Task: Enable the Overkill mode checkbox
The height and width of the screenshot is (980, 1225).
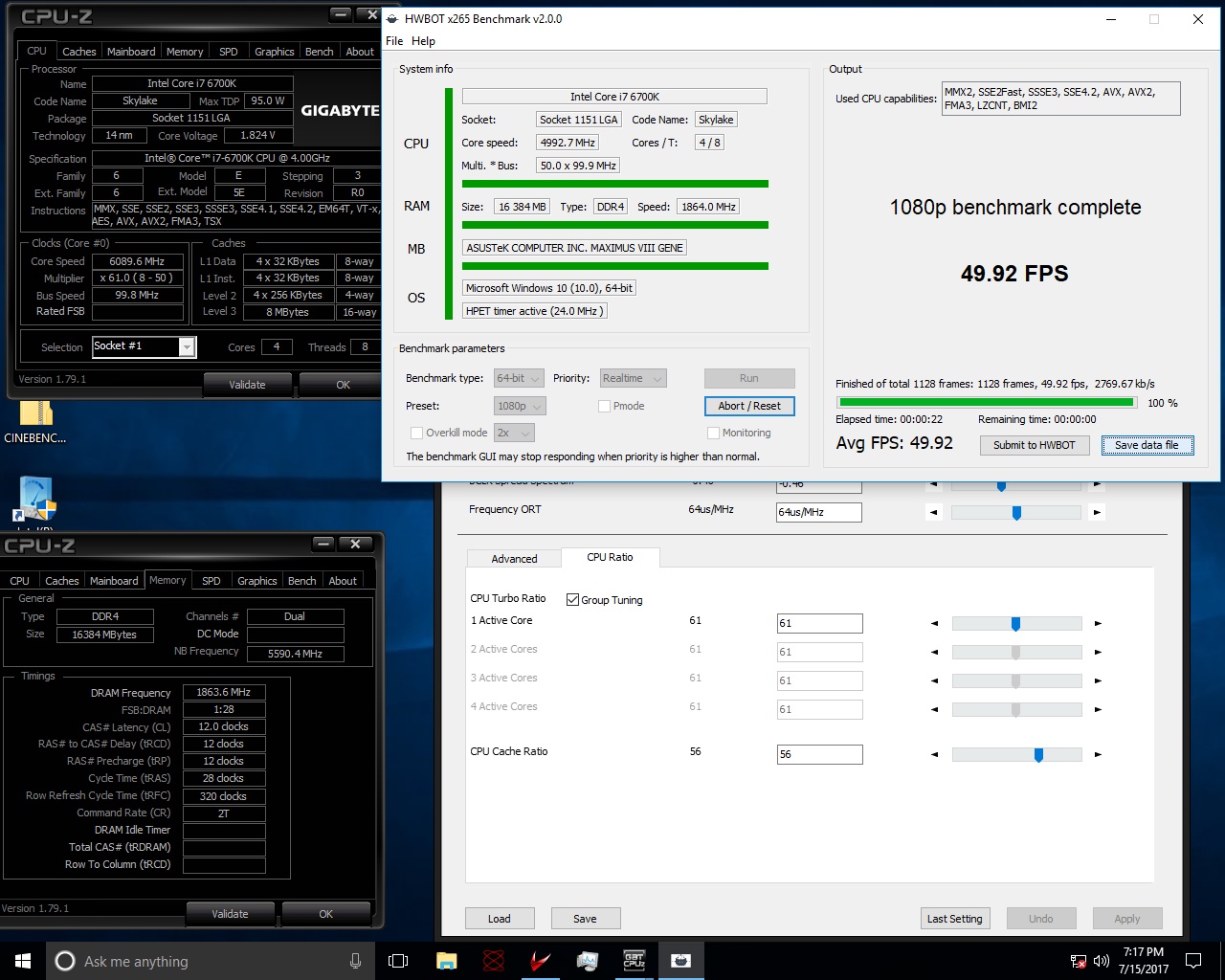Action: (x=416, y=433)
